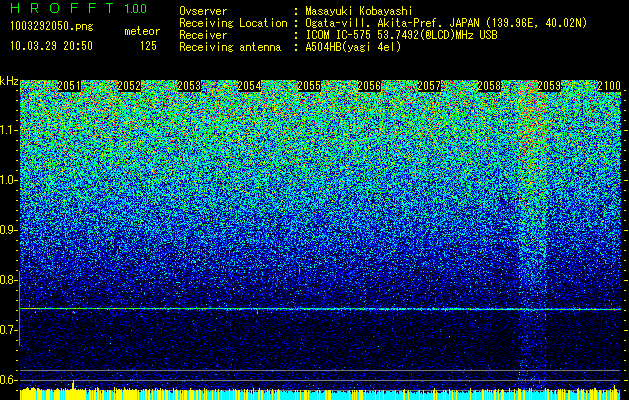Image resolution: width=629 pixels, height=400 pixels.
Task: Click the 1.0 frequency axis label
Action: 9,180
